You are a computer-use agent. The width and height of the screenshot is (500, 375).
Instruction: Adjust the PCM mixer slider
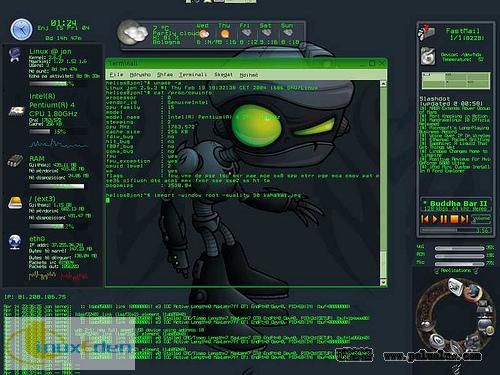(459, 256)
